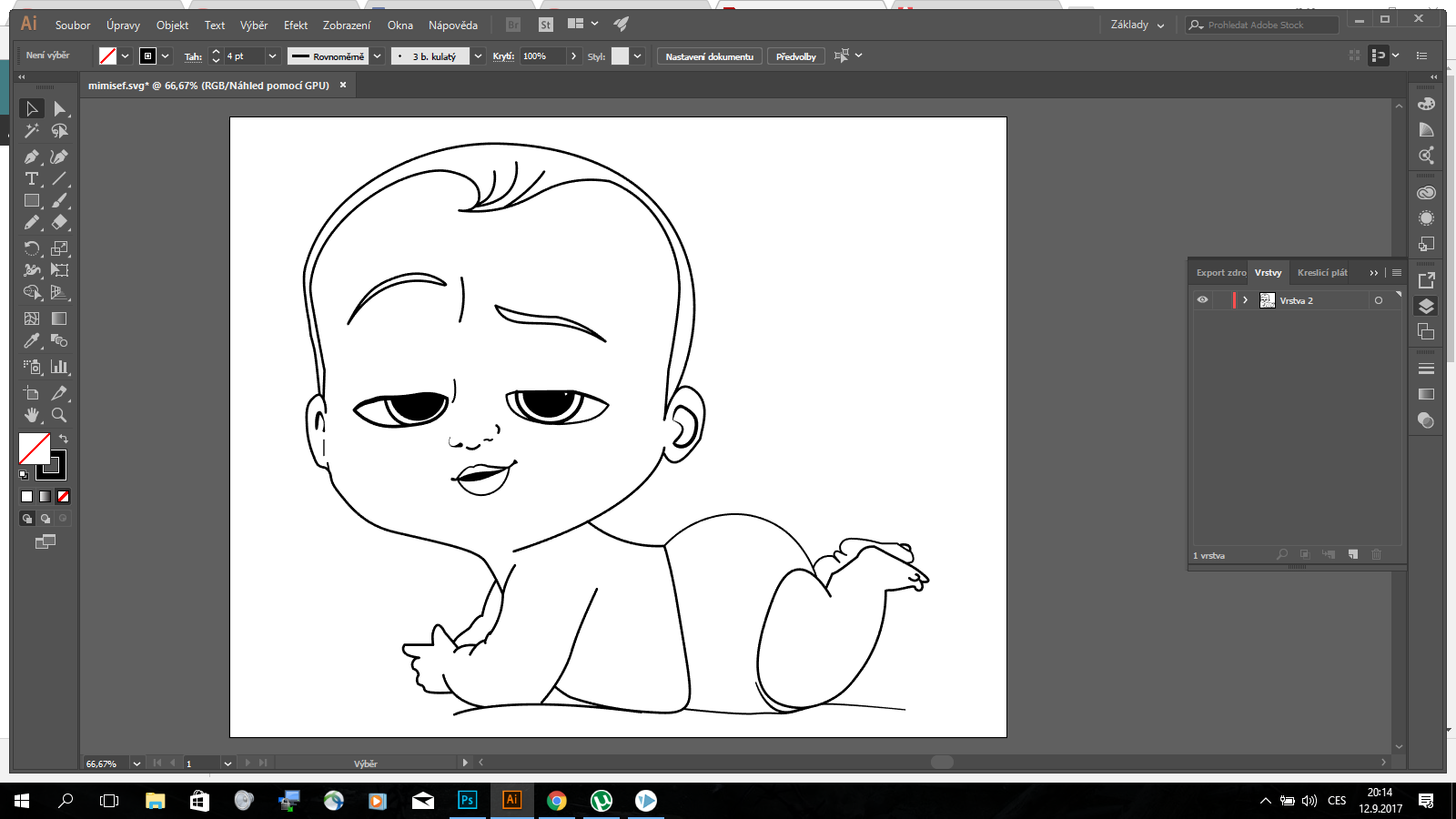Click the create new layer icon
The image size is (1456, 819).
click(x=1353, y=554)
